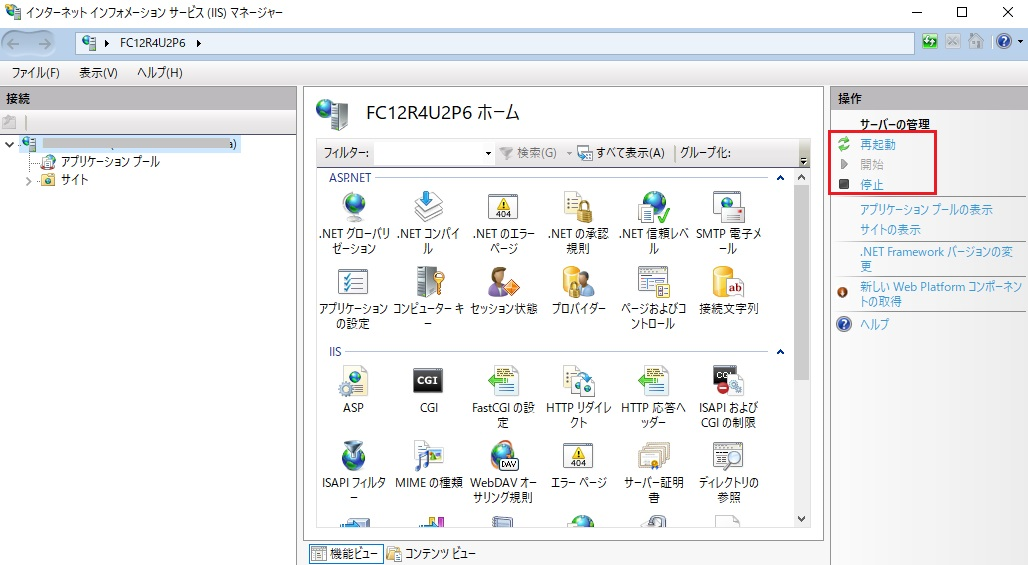Open .NET グローバリゼーション feature
The height and width of the screenshot is (565, 1028).
click(x=354, y=223)
